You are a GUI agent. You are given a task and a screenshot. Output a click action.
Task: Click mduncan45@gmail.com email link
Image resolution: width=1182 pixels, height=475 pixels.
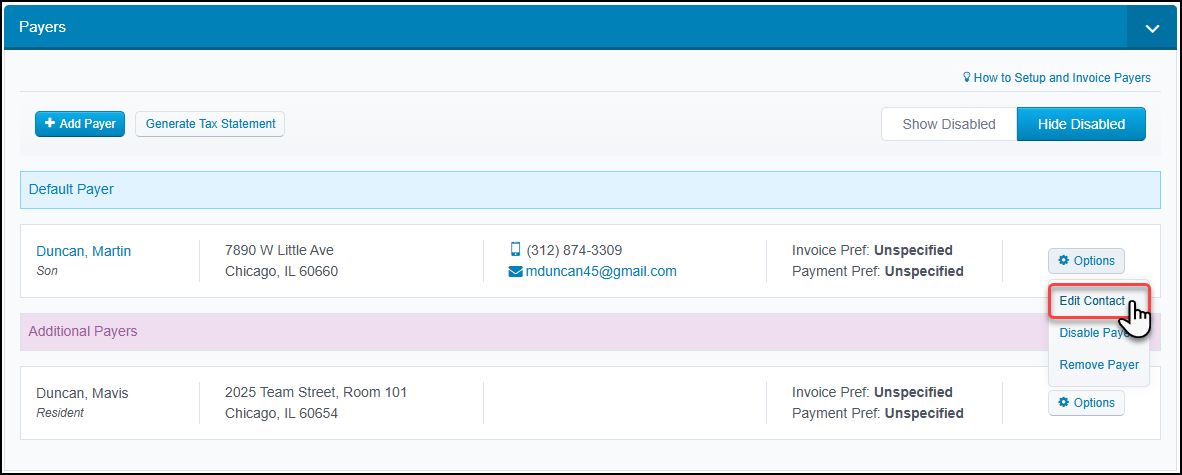point(601,271)
